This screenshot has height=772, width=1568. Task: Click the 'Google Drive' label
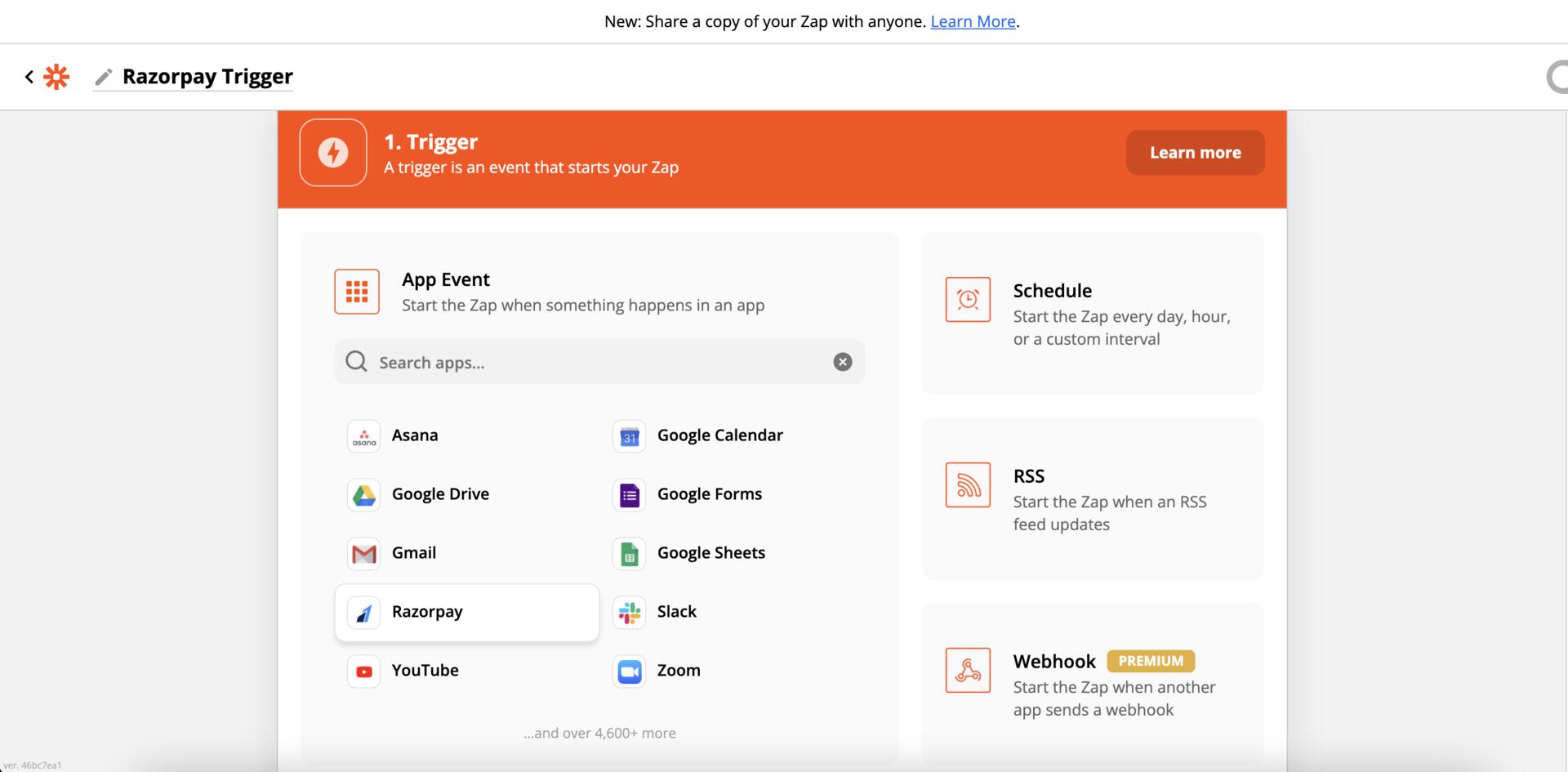coord(440,494)
